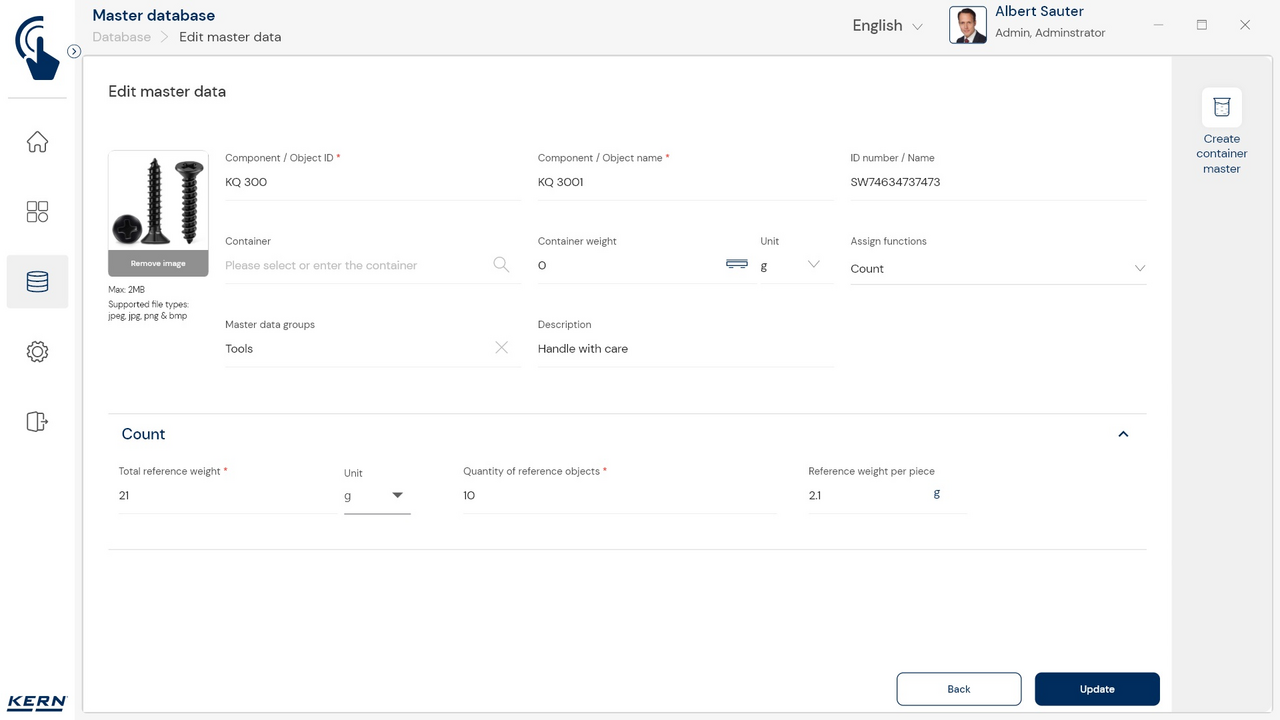Expand the sidebar with arrow toggle
This screenshot has height=720, width=1280.
74,51
